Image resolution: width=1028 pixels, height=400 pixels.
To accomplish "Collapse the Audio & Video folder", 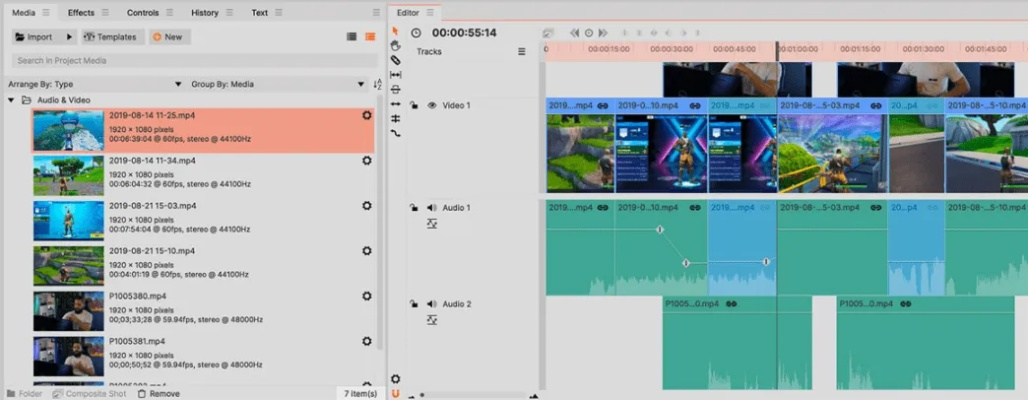I will 12,101.
